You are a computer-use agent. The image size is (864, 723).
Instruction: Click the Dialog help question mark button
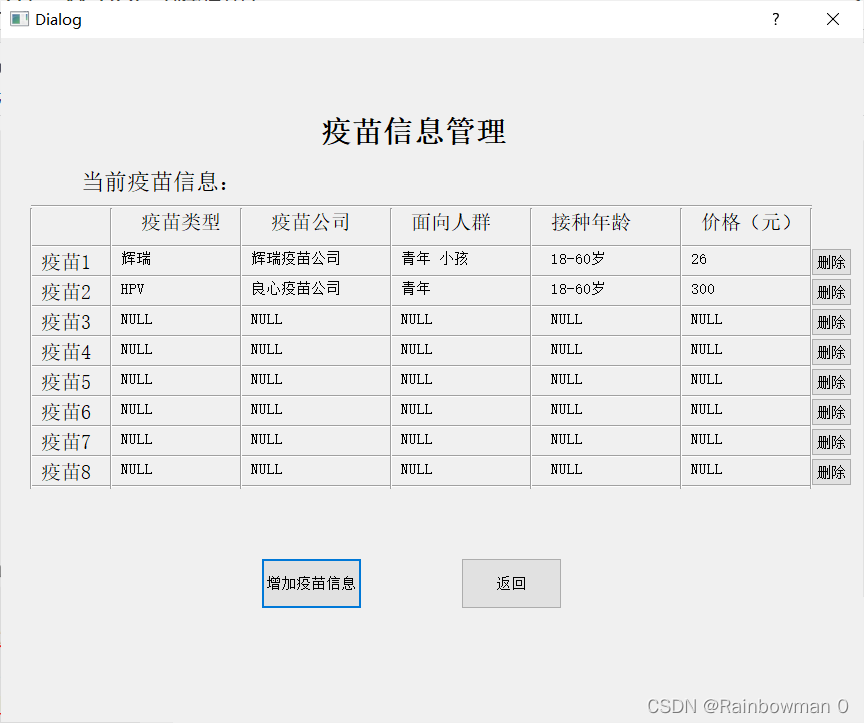tap(775, 19)
